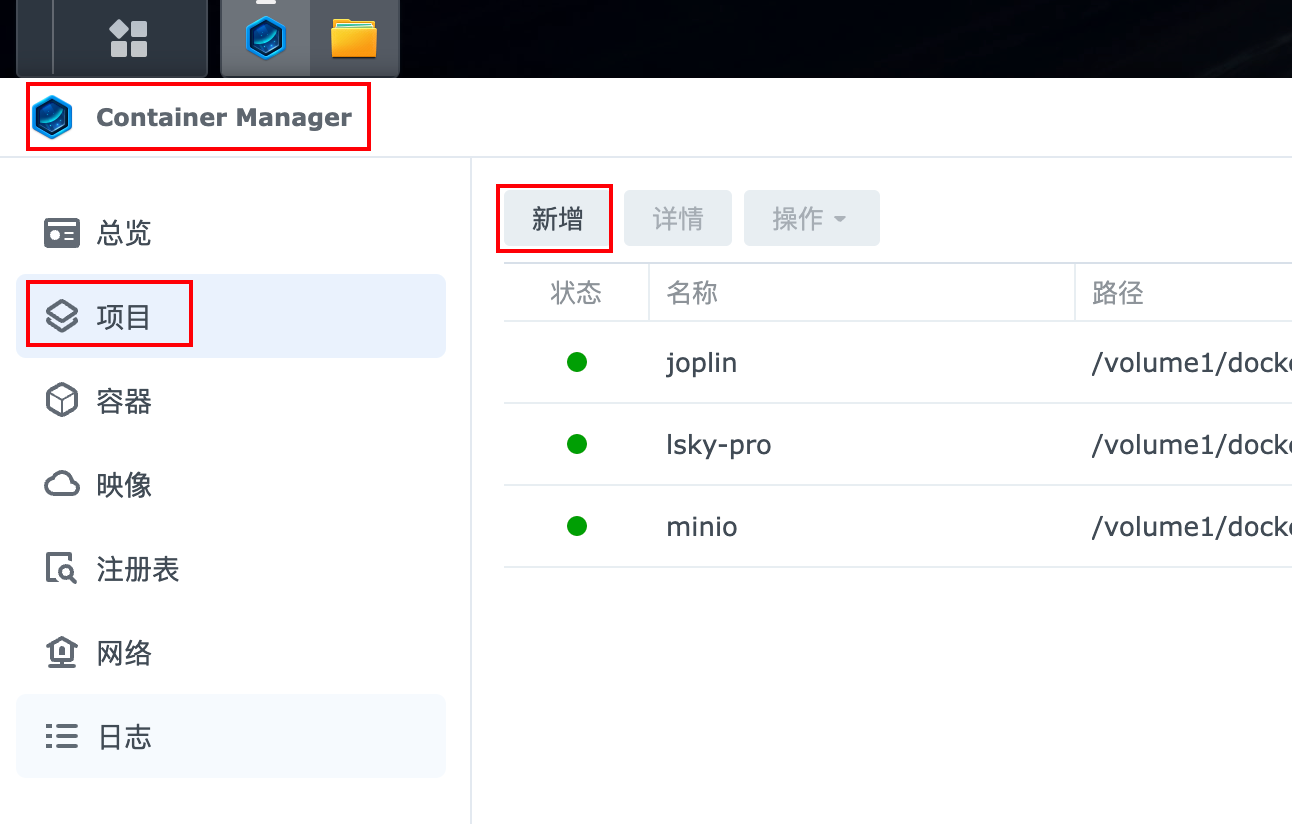This screenshot has width=1292, height=824.
Task: Switch to Container Manager in the taskbar
Action: tap(265, 38)
